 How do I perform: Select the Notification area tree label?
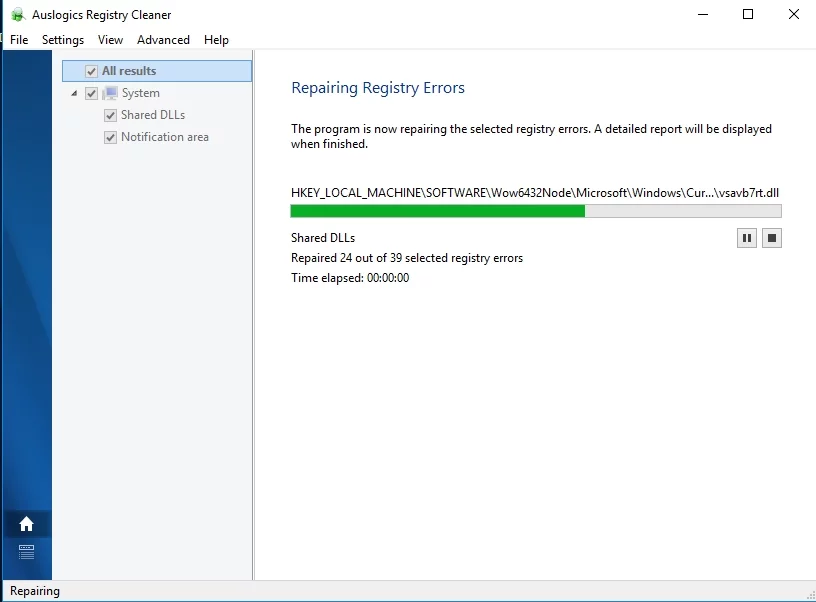[x=165, y=137]
